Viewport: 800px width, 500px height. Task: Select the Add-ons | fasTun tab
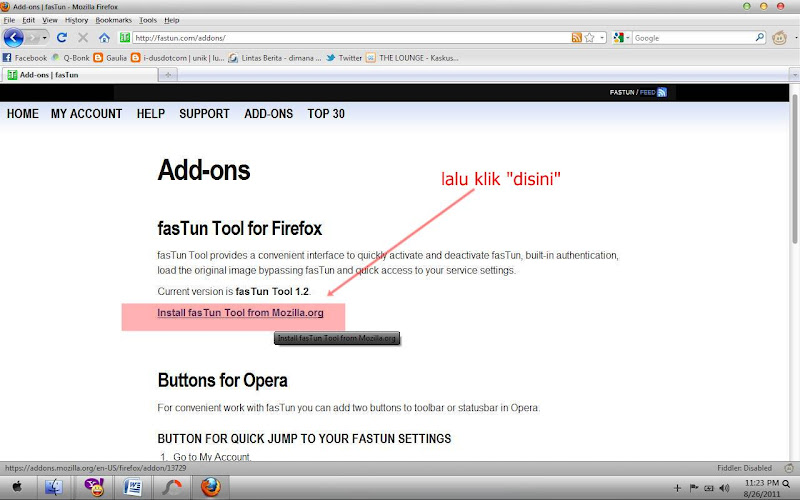(80, 74)
